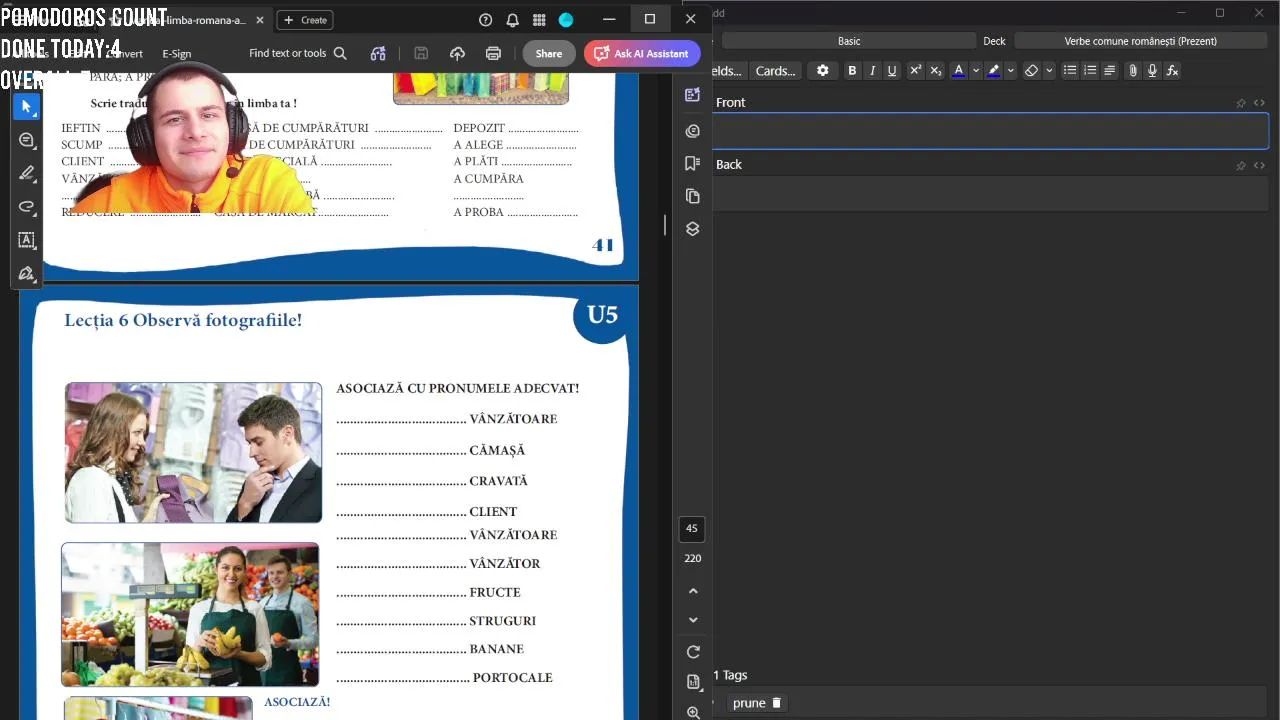
Task: Open the generative summary swirl icon in right rail
Action: (693, 131)
